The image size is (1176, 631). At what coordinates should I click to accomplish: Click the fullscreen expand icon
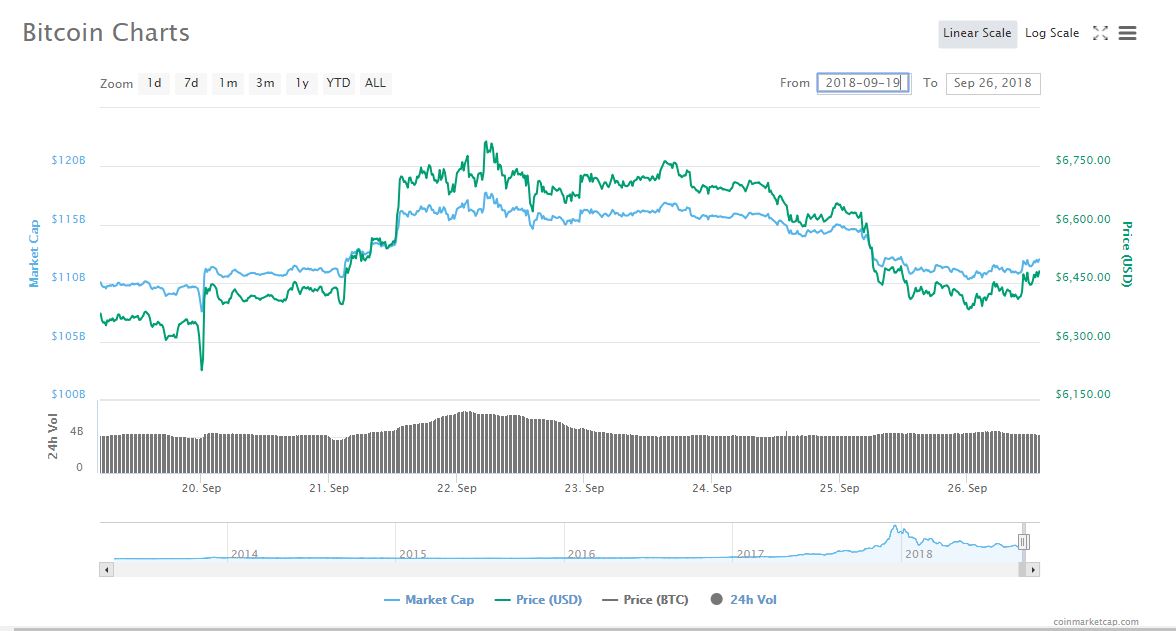1100,33
